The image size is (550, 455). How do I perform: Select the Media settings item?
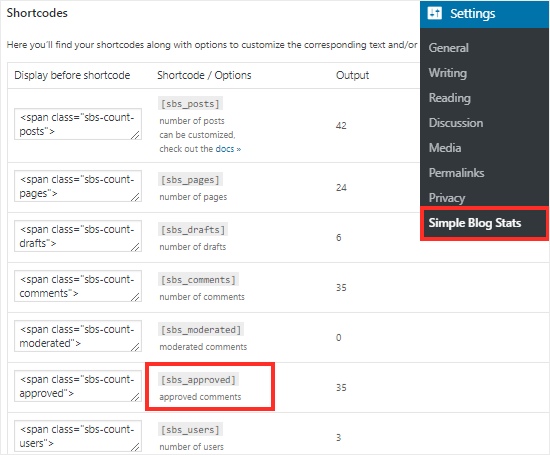tap(445, 148)
